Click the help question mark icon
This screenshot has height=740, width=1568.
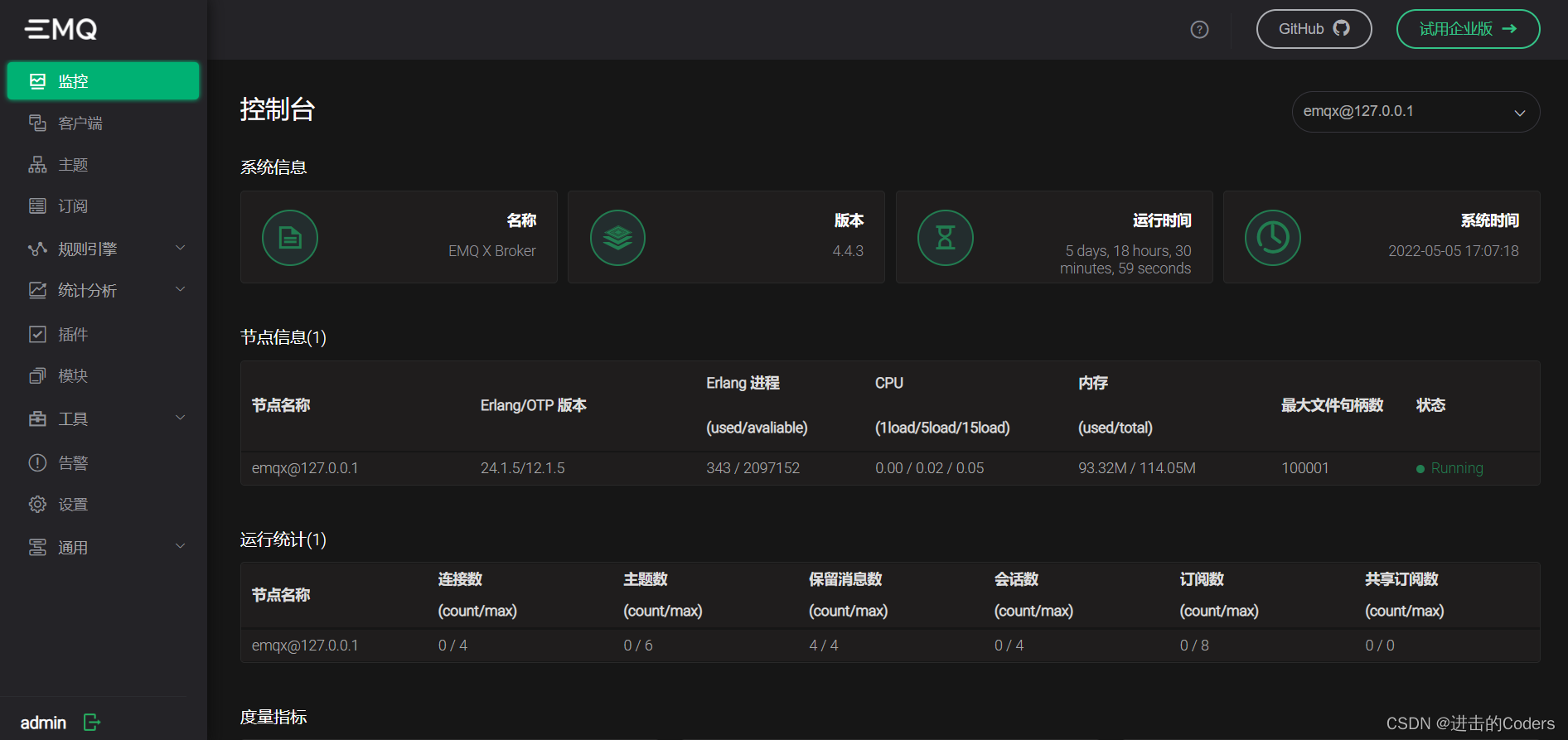pos(1199,30)
